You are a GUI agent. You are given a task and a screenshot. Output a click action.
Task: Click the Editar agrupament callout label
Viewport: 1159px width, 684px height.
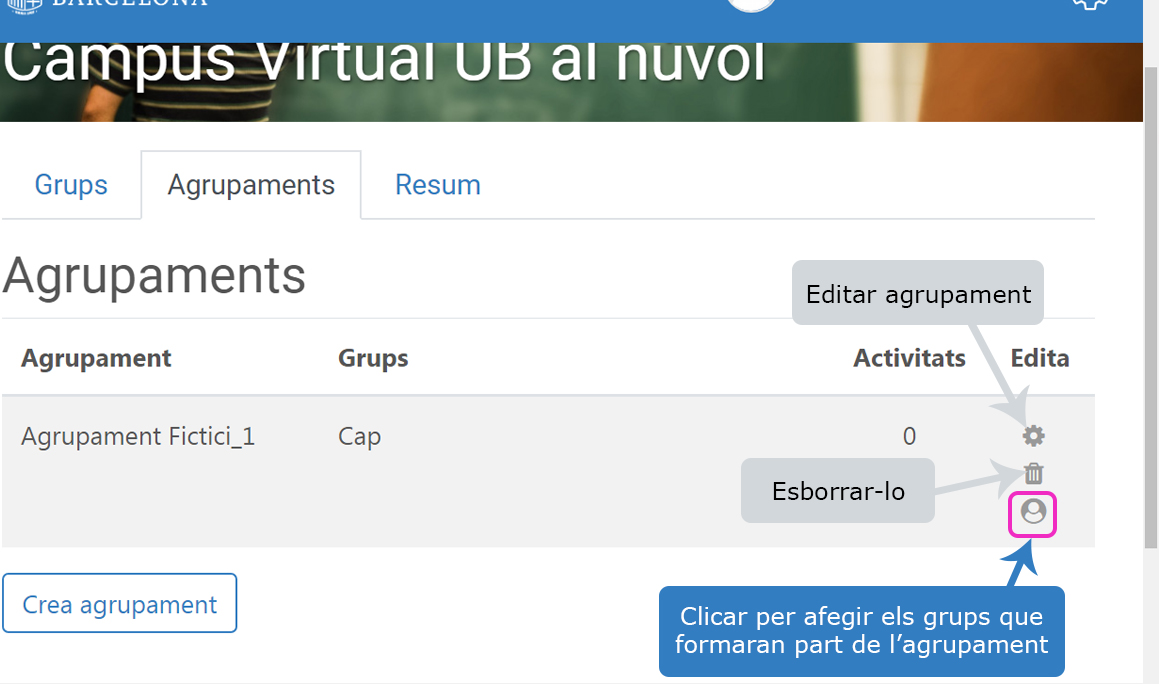point(917,294)
